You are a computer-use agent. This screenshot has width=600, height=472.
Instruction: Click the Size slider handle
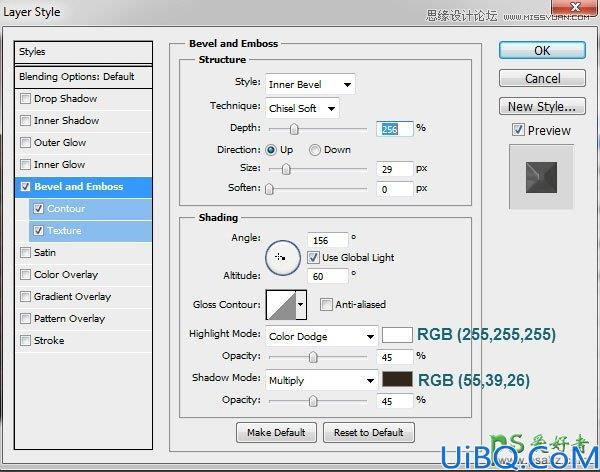(x=286, y=169)
